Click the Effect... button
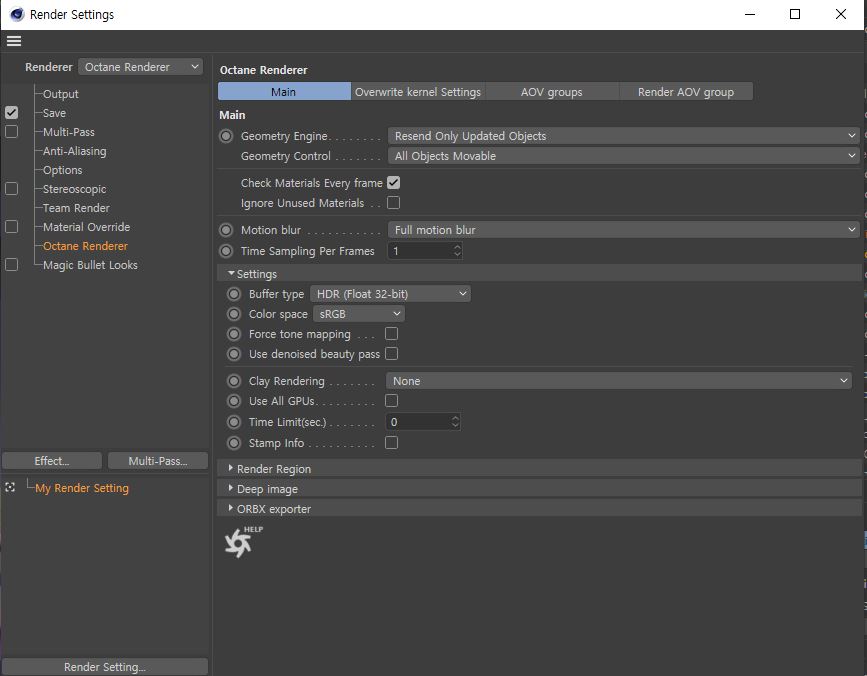867x676 pixels. point(52,460)
